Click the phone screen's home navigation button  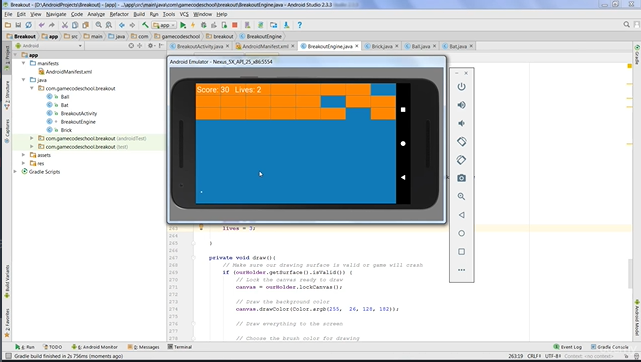tap(403, 143)
